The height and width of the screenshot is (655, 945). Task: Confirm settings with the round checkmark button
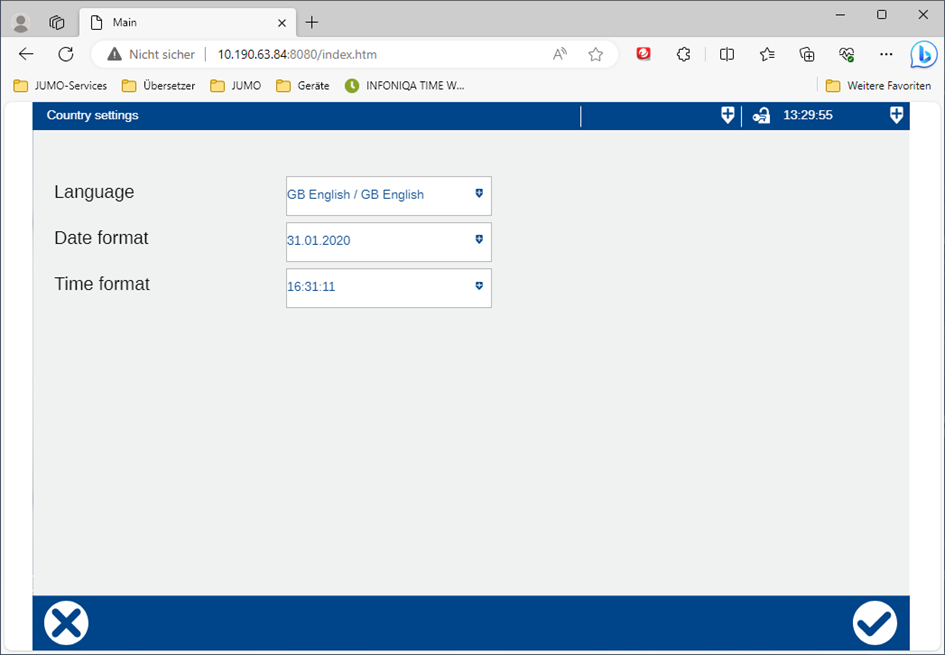pos(874,623)
